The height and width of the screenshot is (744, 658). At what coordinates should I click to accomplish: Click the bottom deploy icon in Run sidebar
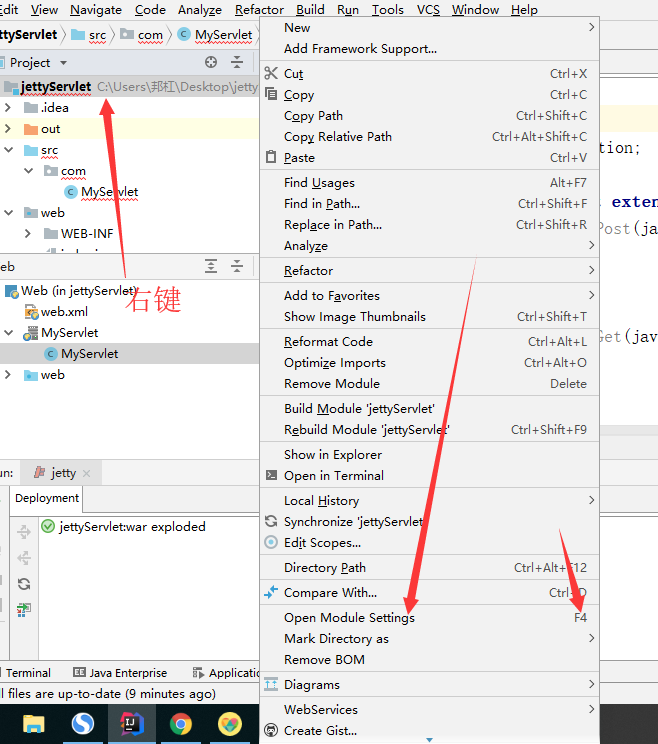(24, 610)
